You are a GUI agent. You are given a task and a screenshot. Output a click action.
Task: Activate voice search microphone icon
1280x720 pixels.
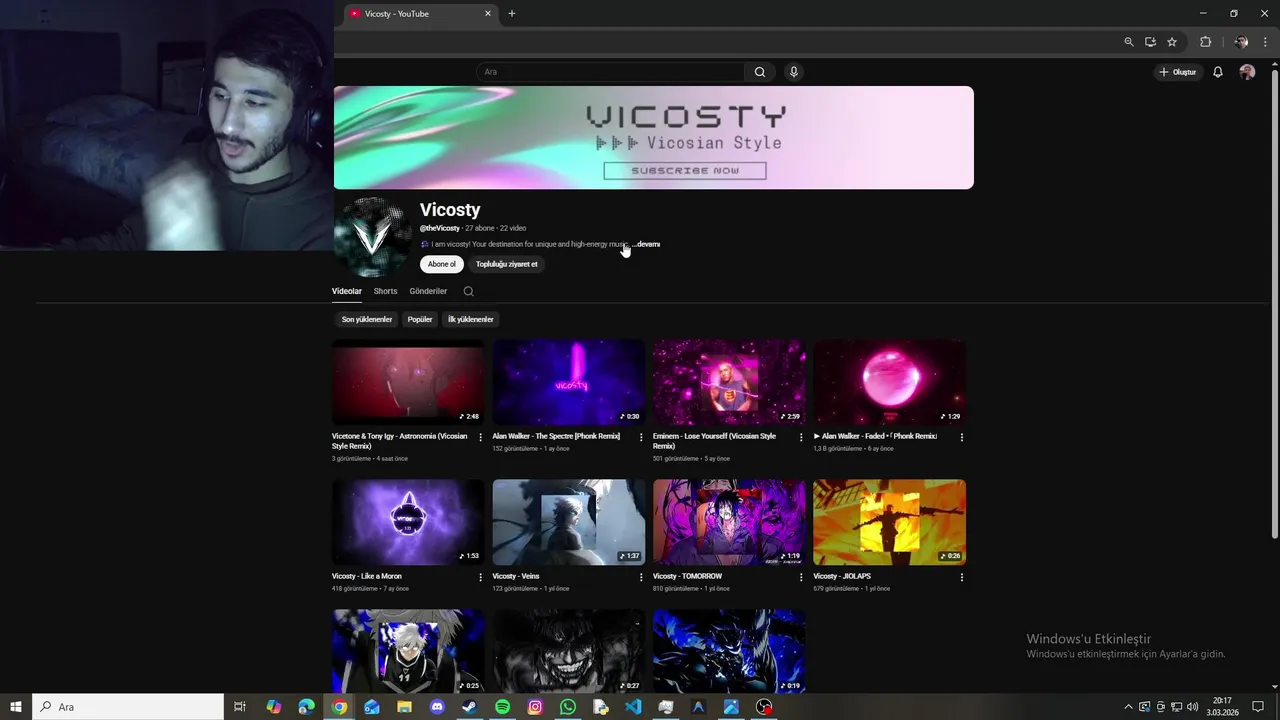(794, 72)
